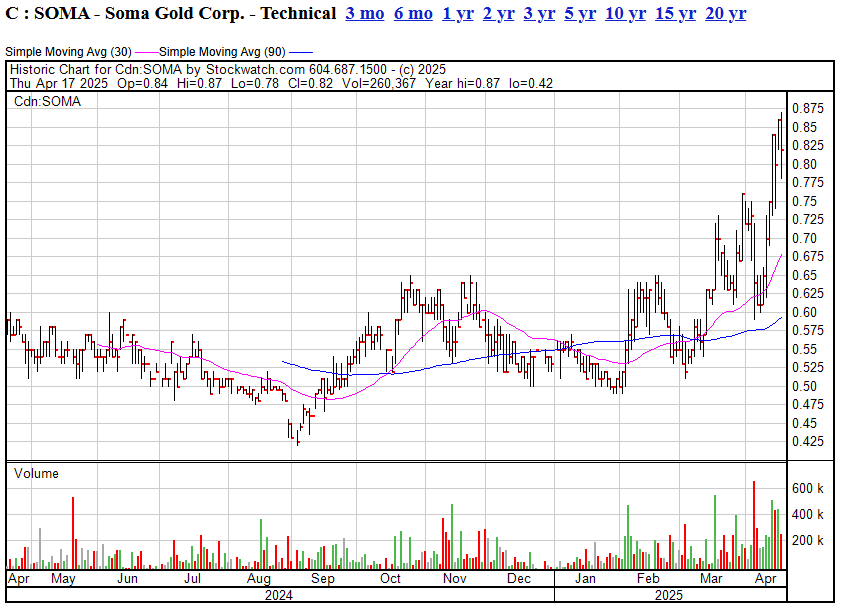The height and width of the screenshot is (610, 842).
Task: Click the 0.65 price axis label
Action: [x=804, y=275]
